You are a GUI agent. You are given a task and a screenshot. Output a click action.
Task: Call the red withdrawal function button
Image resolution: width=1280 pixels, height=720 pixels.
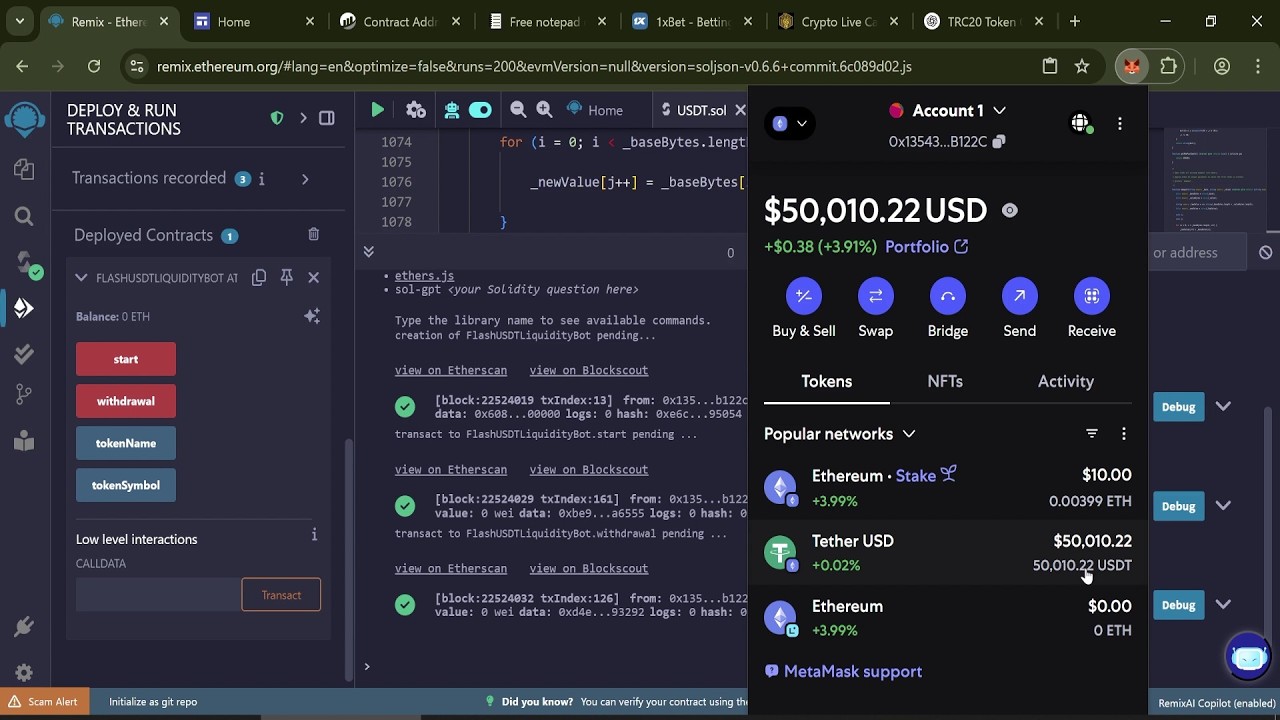click(126, 401)
